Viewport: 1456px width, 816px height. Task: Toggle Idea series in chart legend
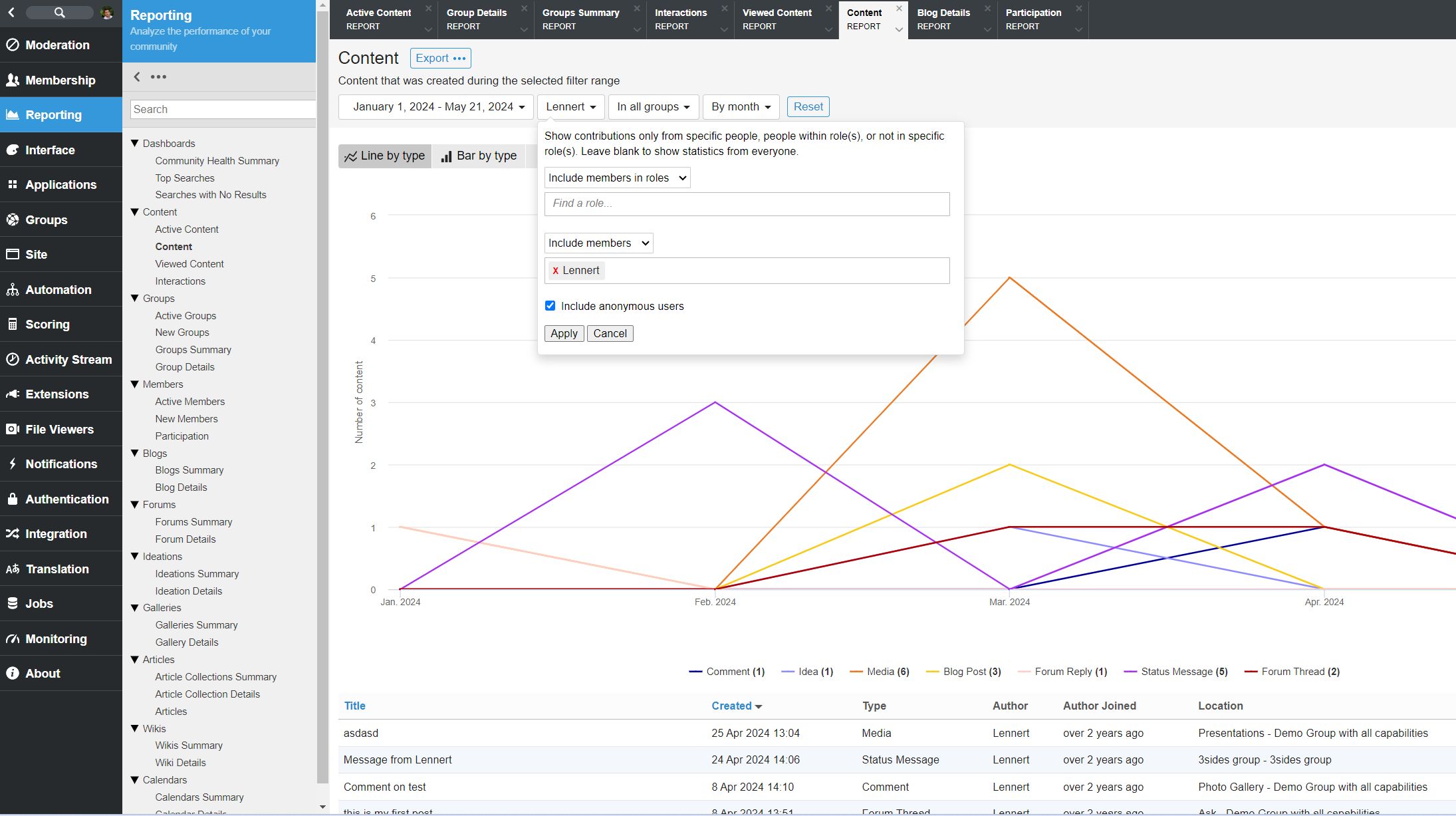pyautogui.click(x=807, y=672)
